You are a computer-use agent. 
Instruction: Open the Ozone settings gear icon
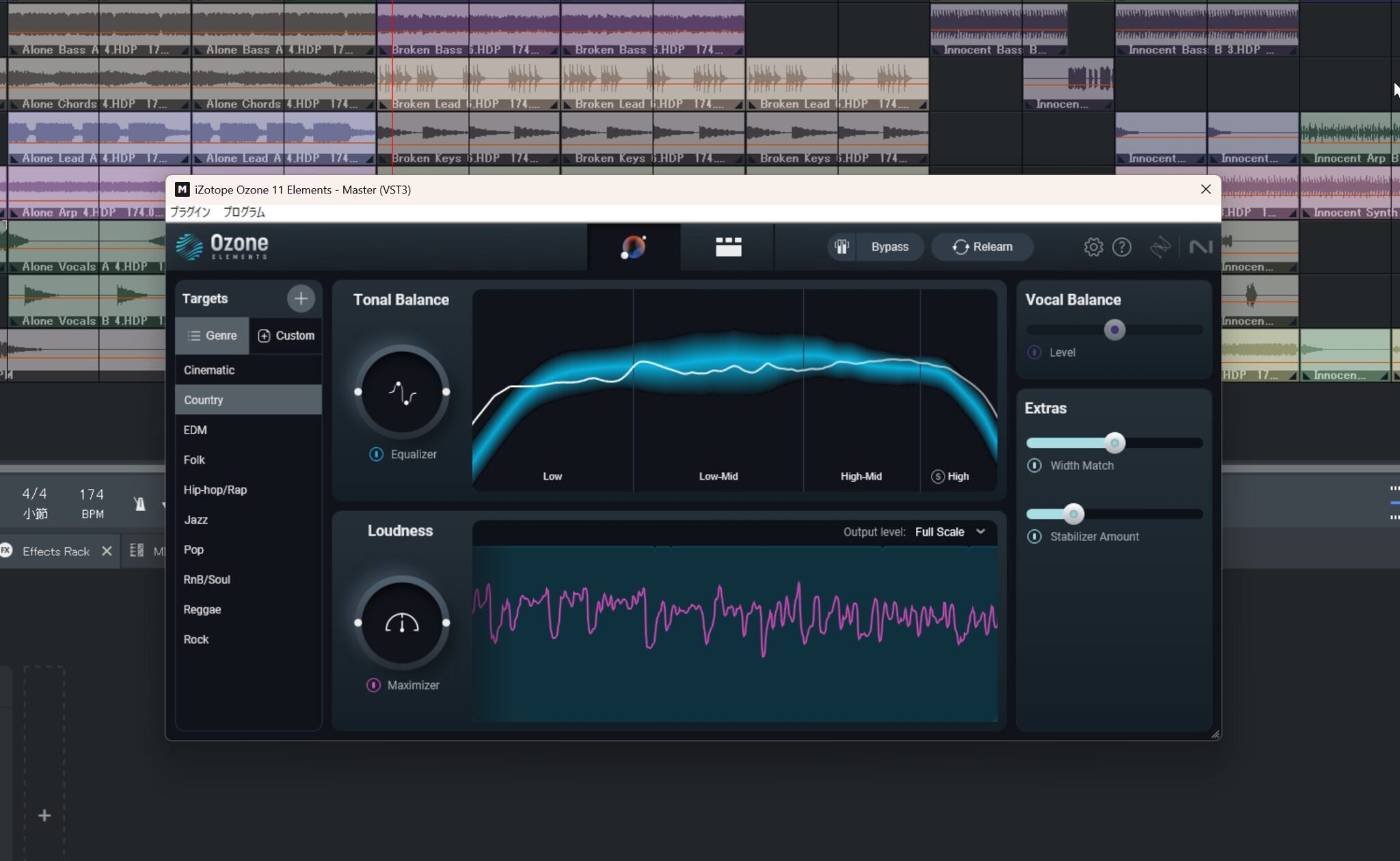tap(1093, 247)
